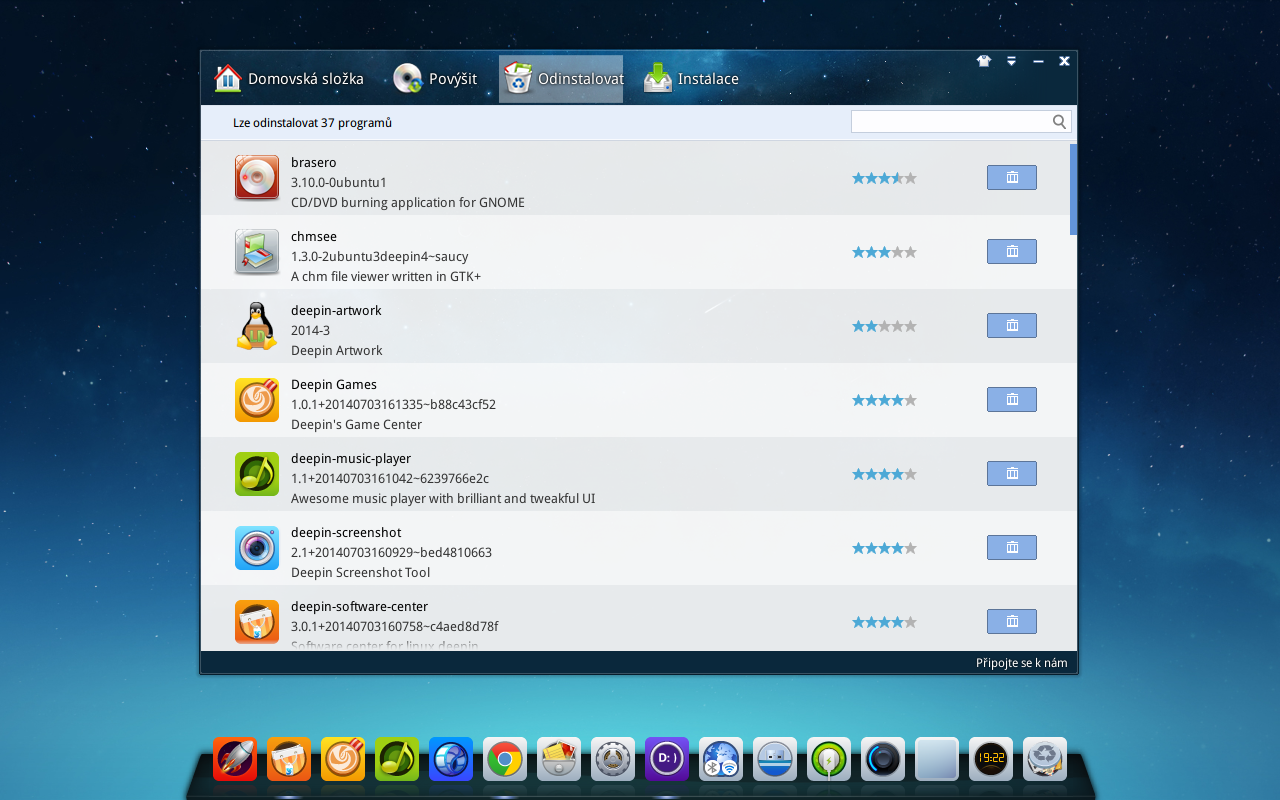Click the deepin-music-player note icon

pos(257,473)
